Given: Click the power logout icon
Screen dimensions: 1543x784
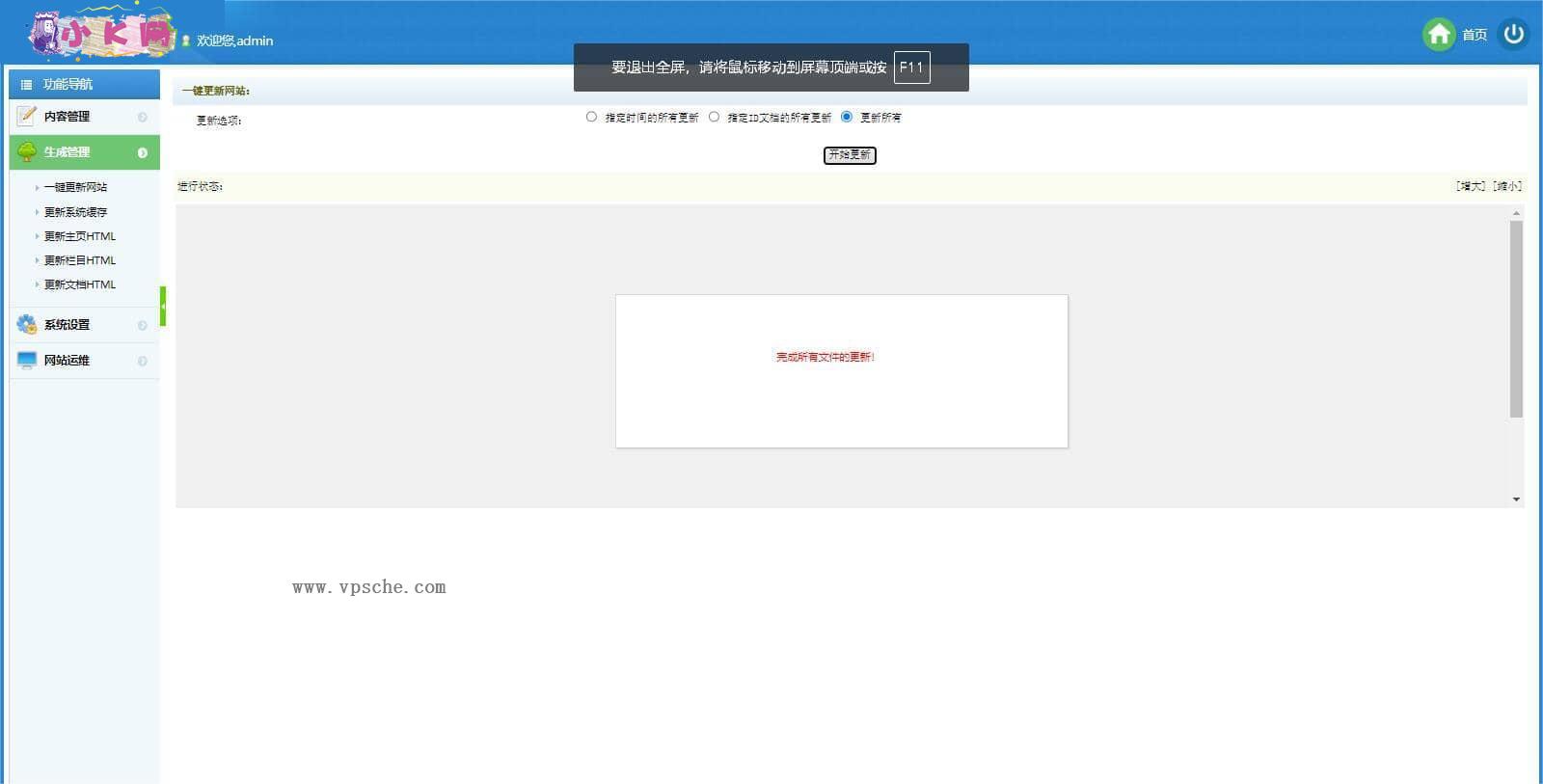Looking at the screenshot, I should pos(1514,34).
